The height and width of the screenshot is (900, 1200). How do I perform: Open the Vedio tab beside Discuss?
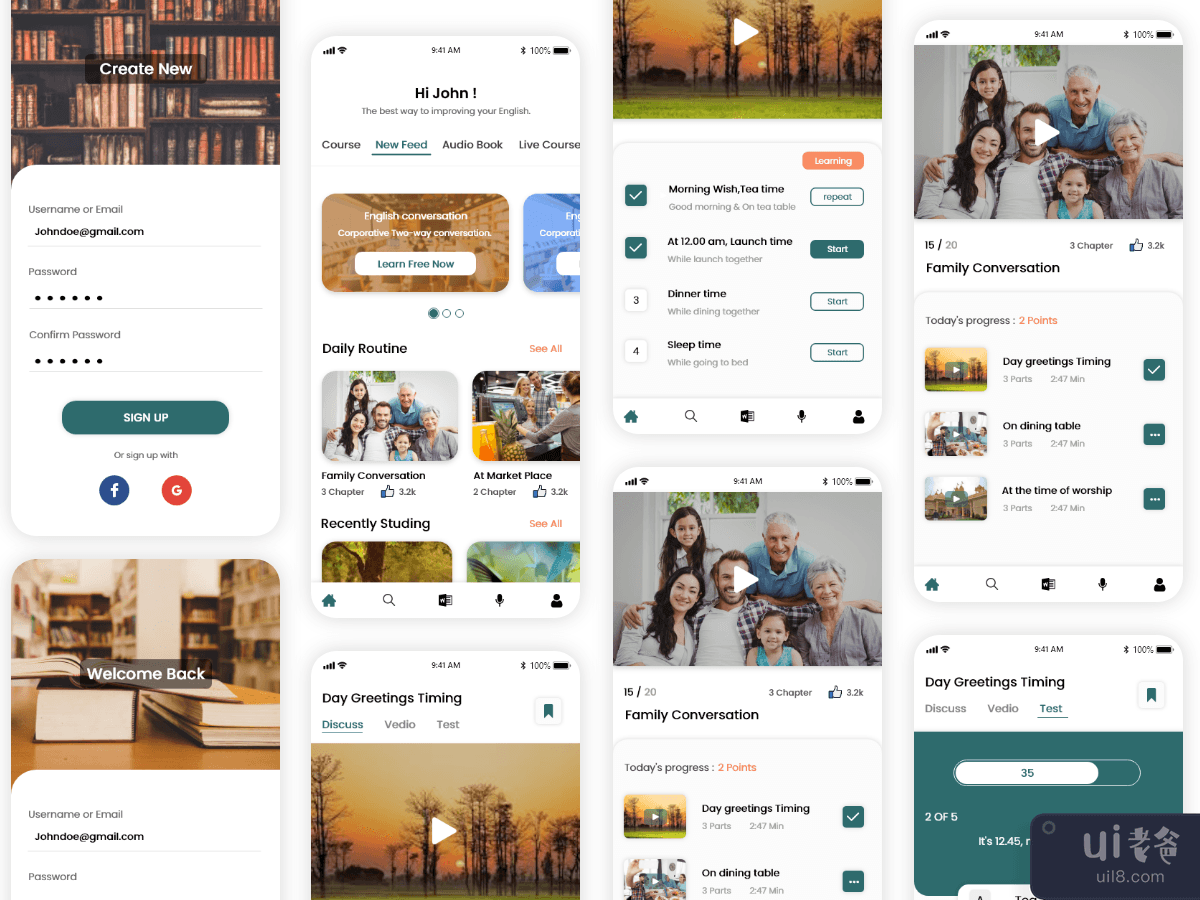399,725
